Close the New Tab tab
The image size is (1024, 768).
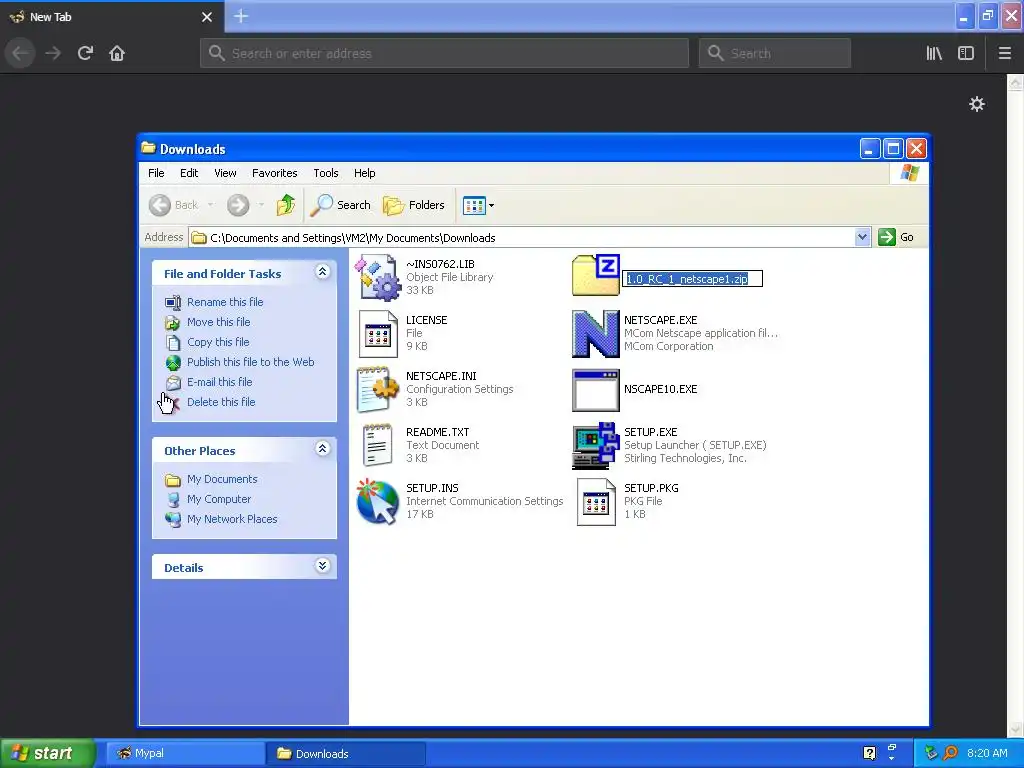(x=207, y=17)
